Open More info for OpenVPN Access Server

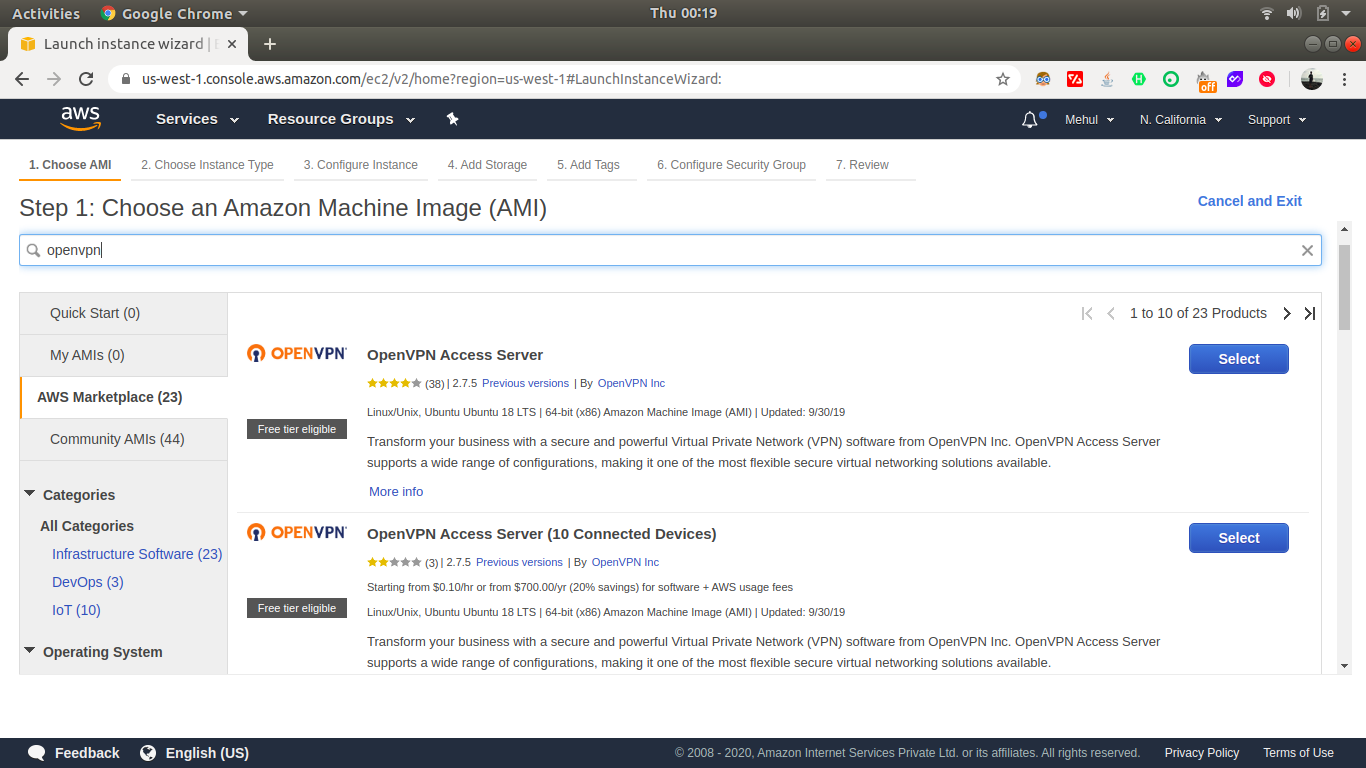(396, 491)
